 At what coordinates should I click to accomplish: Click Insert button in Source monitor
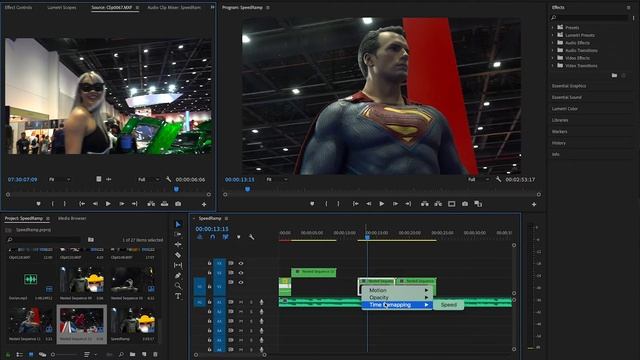click(x=151, y=204)
